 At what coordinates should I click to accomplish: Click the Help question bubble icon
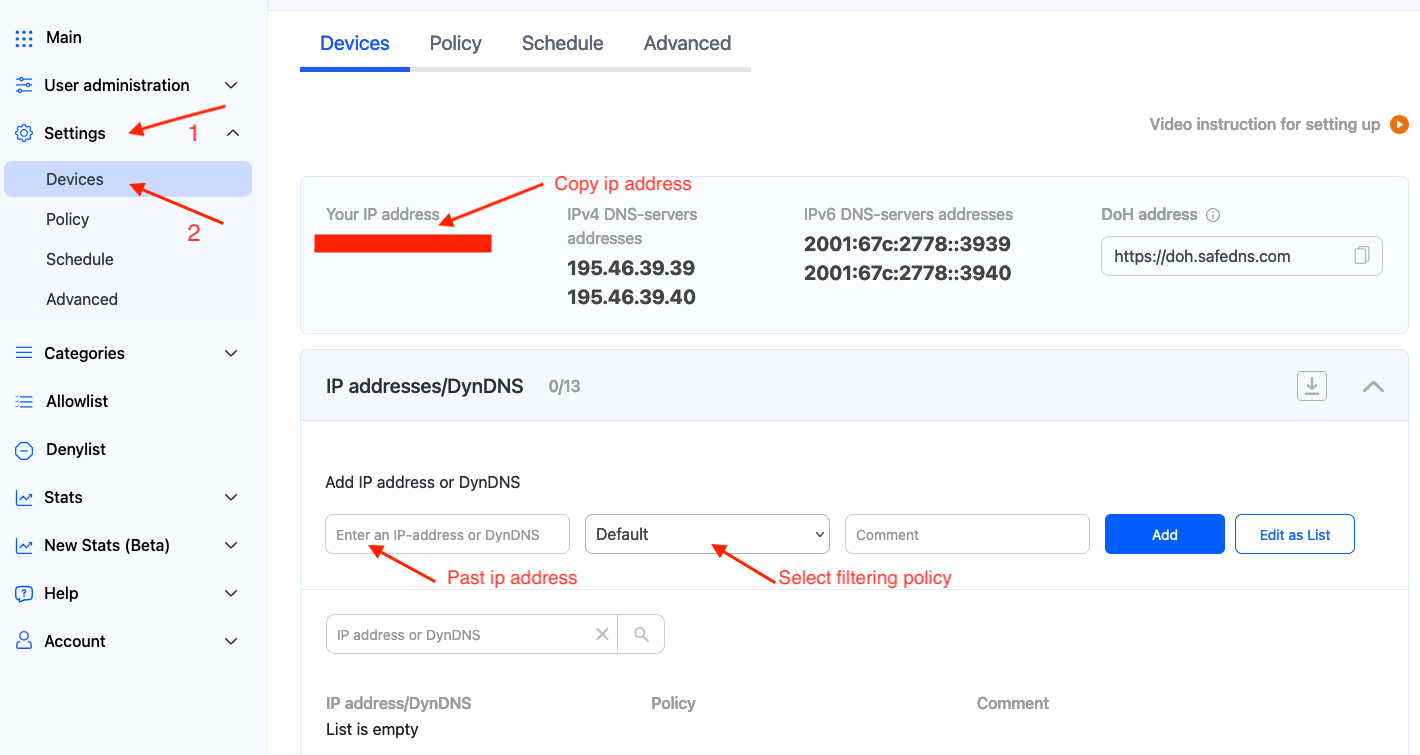24,594
